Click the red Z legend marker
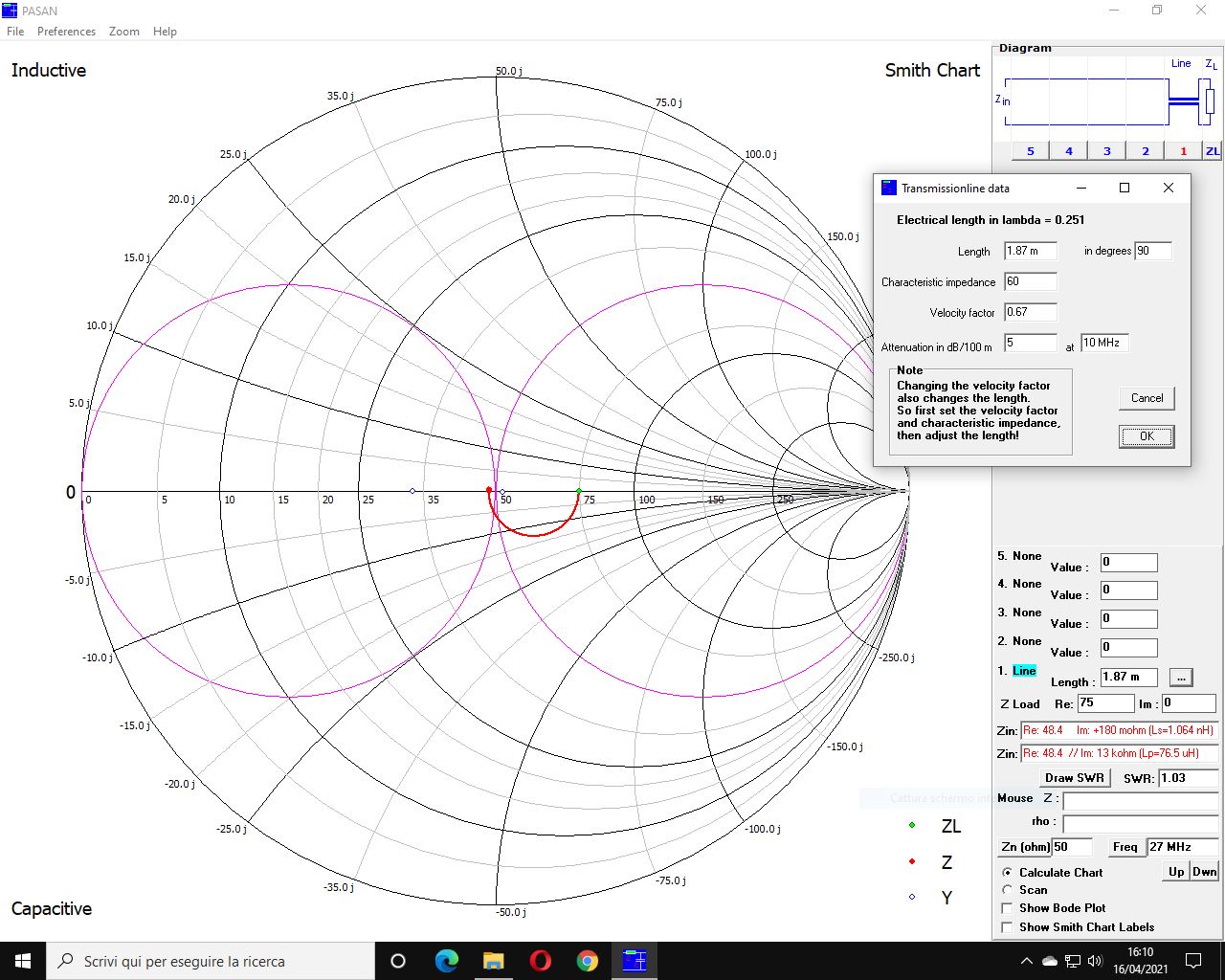Viewport: 1225px width, 980px height. [x=912, y=862]
